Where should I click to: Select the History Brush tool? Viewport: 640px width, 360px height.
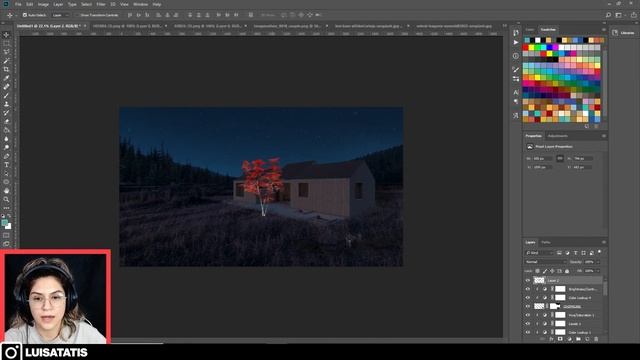point(6,113)
